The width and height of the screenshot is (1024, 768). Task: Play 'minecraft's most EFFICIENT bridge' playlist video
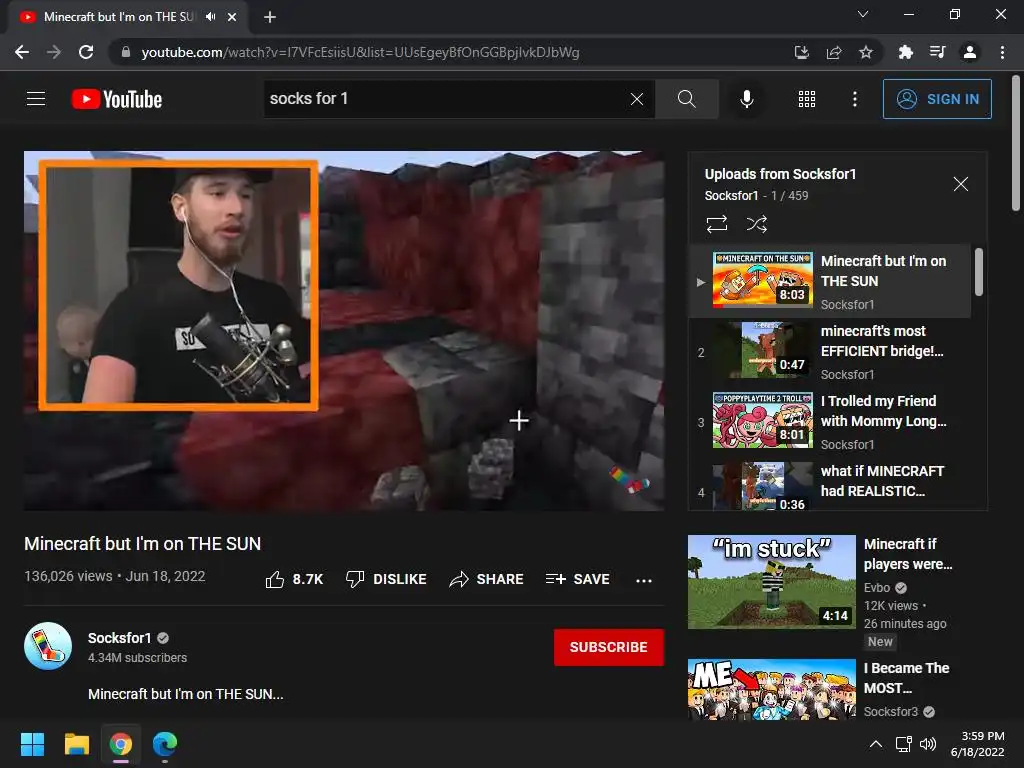[x=829, y=352]
